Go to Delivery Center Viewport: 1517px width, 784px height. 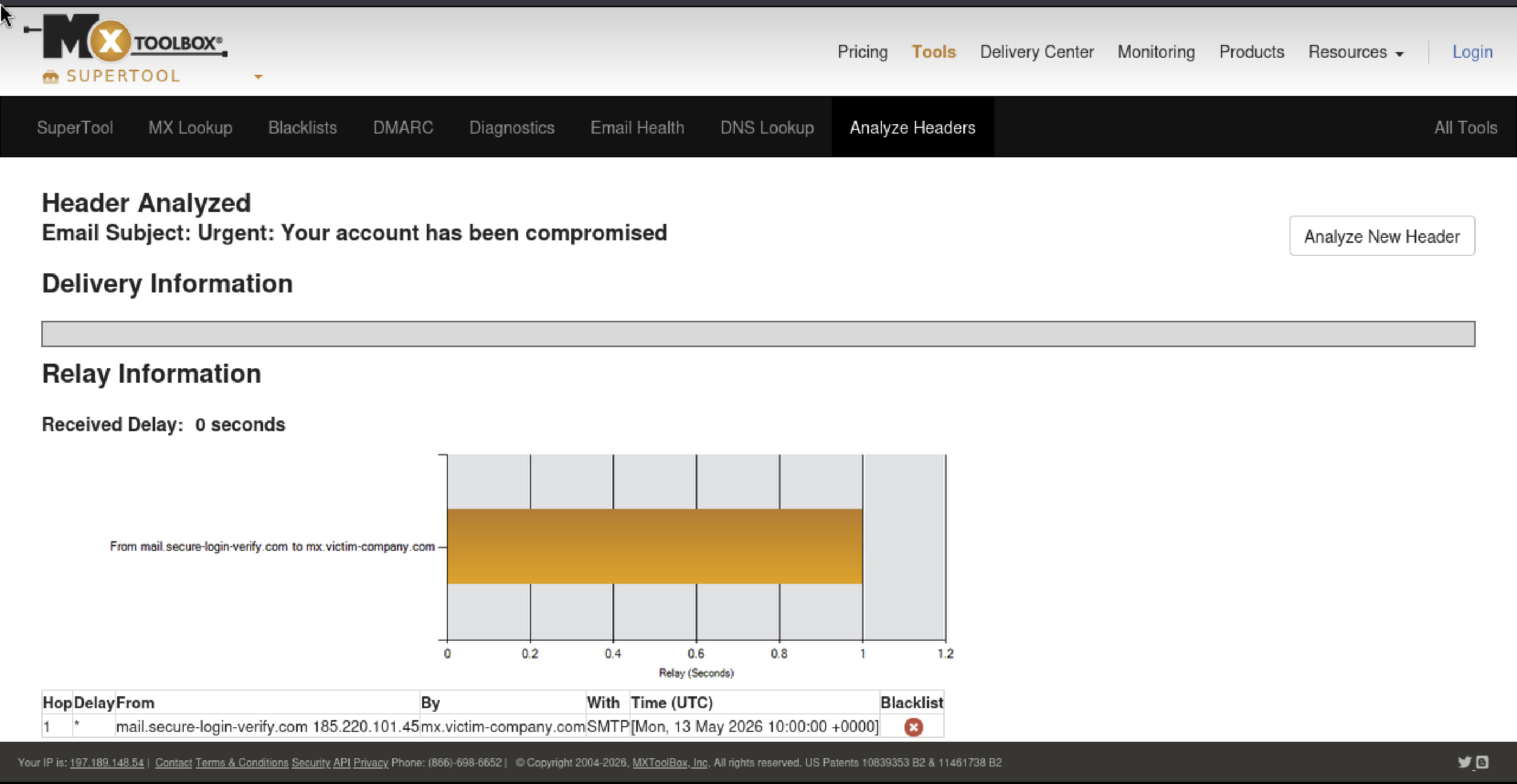[x=1037, y=52]
